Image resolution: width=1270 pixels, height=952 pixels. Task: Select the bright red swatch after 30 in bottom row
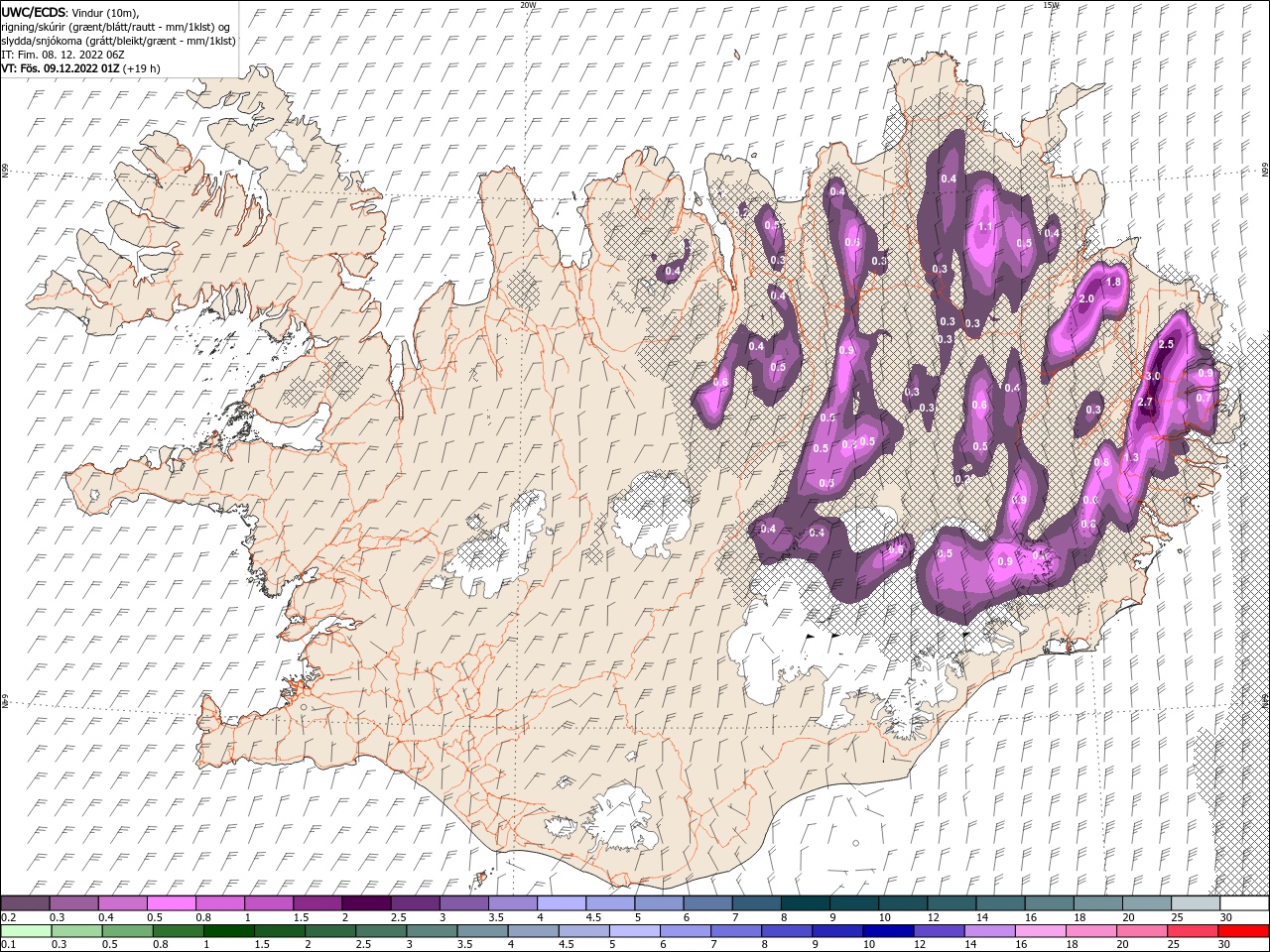1243,931
